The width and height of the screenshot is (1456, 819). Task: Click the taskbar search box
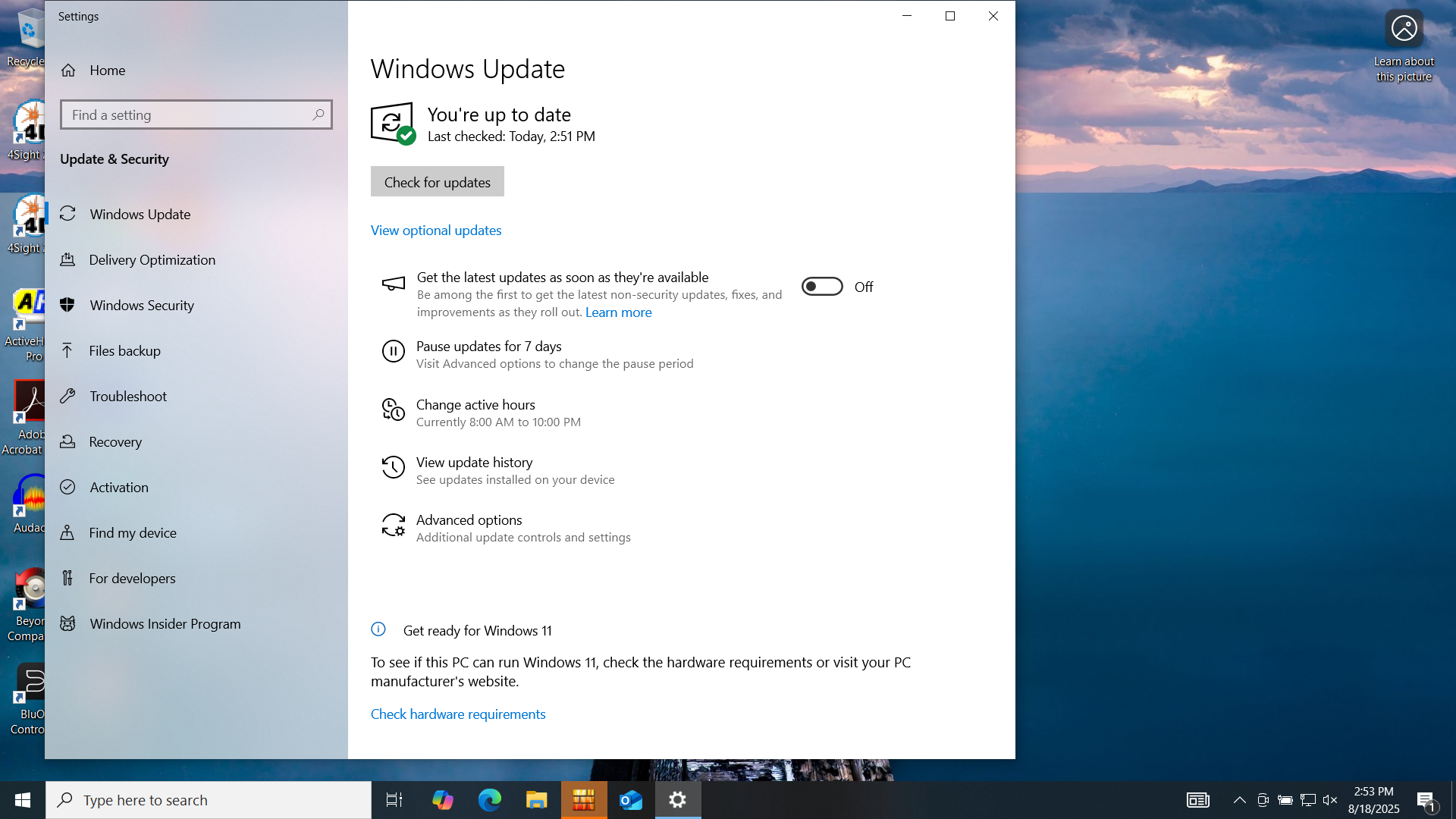coord(209,800)
